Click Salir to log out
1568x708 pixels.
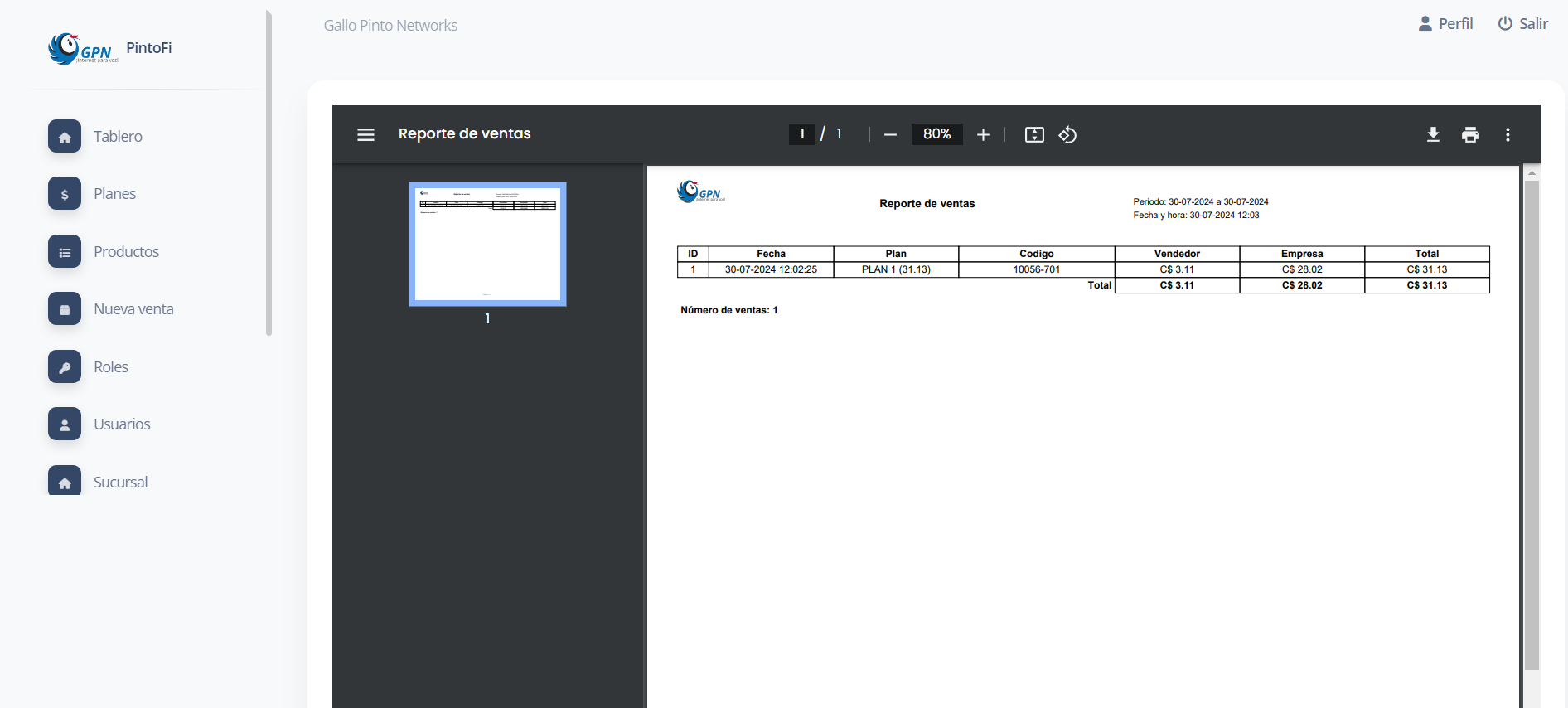pyautogui.click(x=1522, y=24)
